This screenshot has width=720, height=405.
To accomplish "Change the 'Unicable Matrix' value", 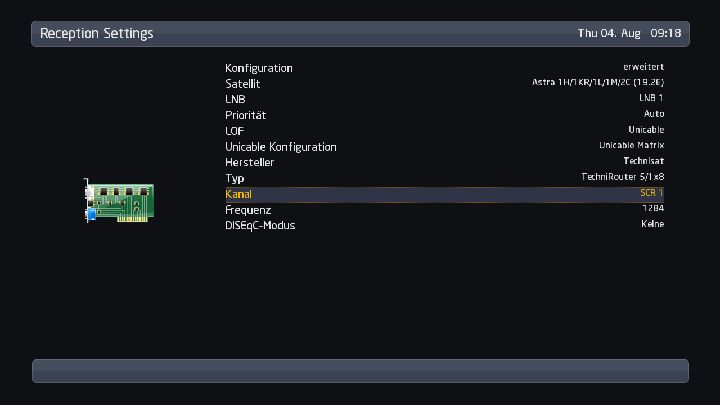I will pyautogui.click(x=631, y=146).
